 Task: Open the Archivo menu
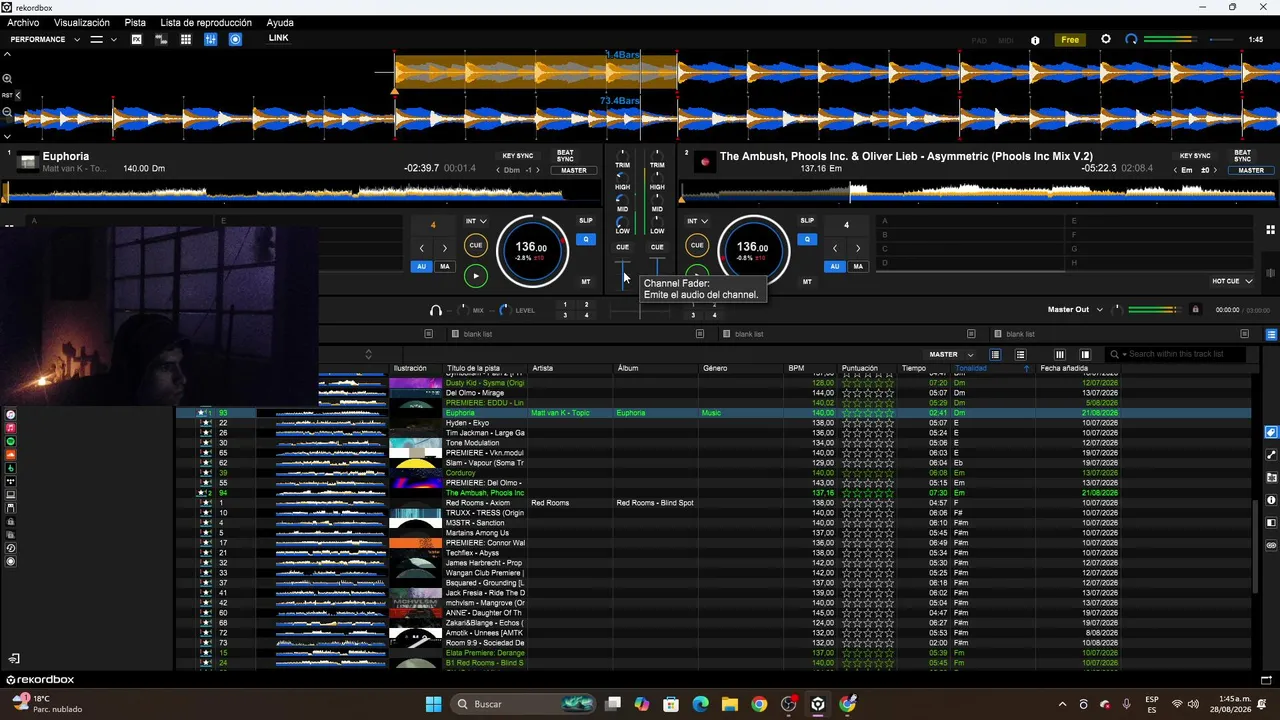(x=23, y=22)
